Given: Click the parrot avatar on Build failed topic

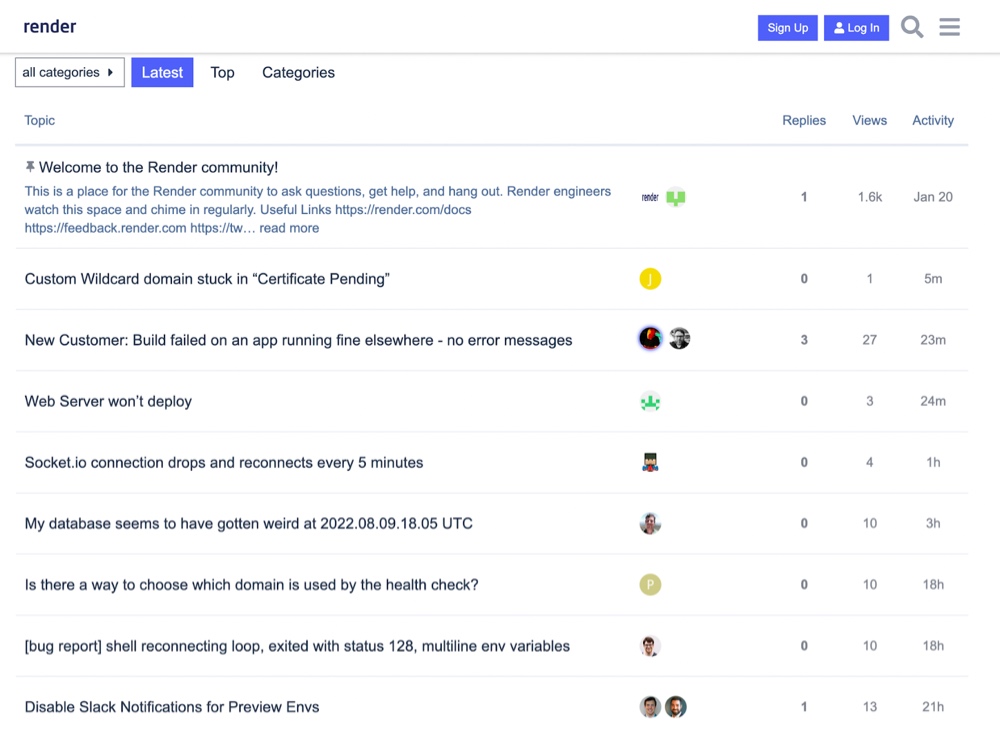Looking at the screenshot, I should (x=650, y=339).
